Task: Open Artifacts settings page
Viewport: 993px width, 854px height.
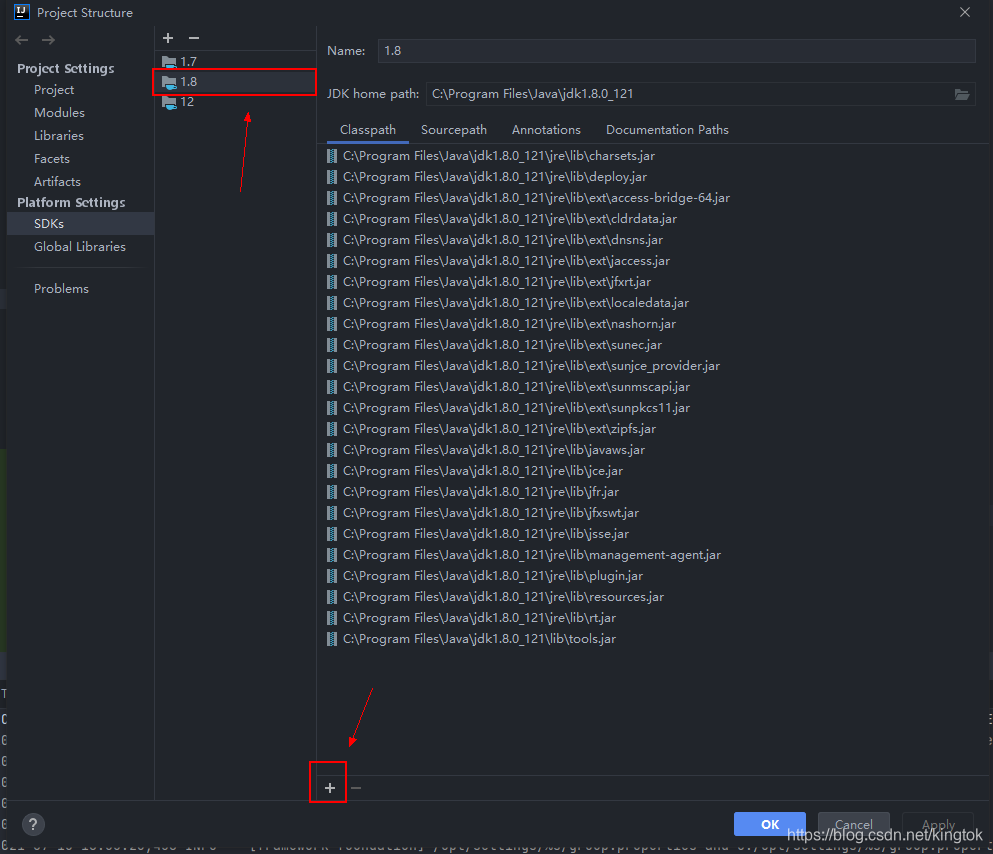Action: coord(58,182)
